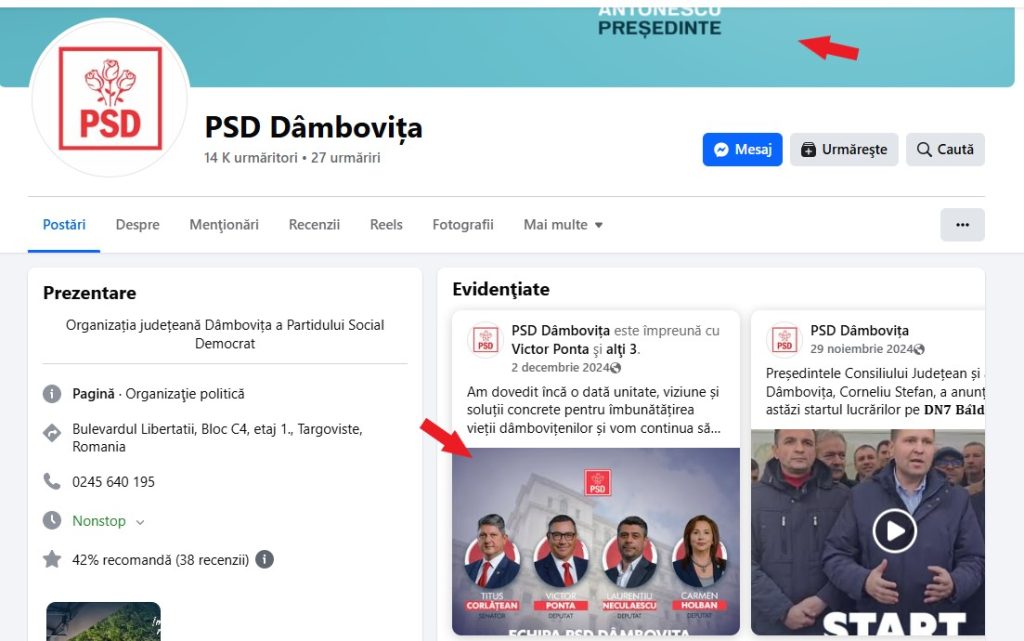Click the clock icon beside Nonstop hours
Viewport: 1024px width, 641px height.
52,520
